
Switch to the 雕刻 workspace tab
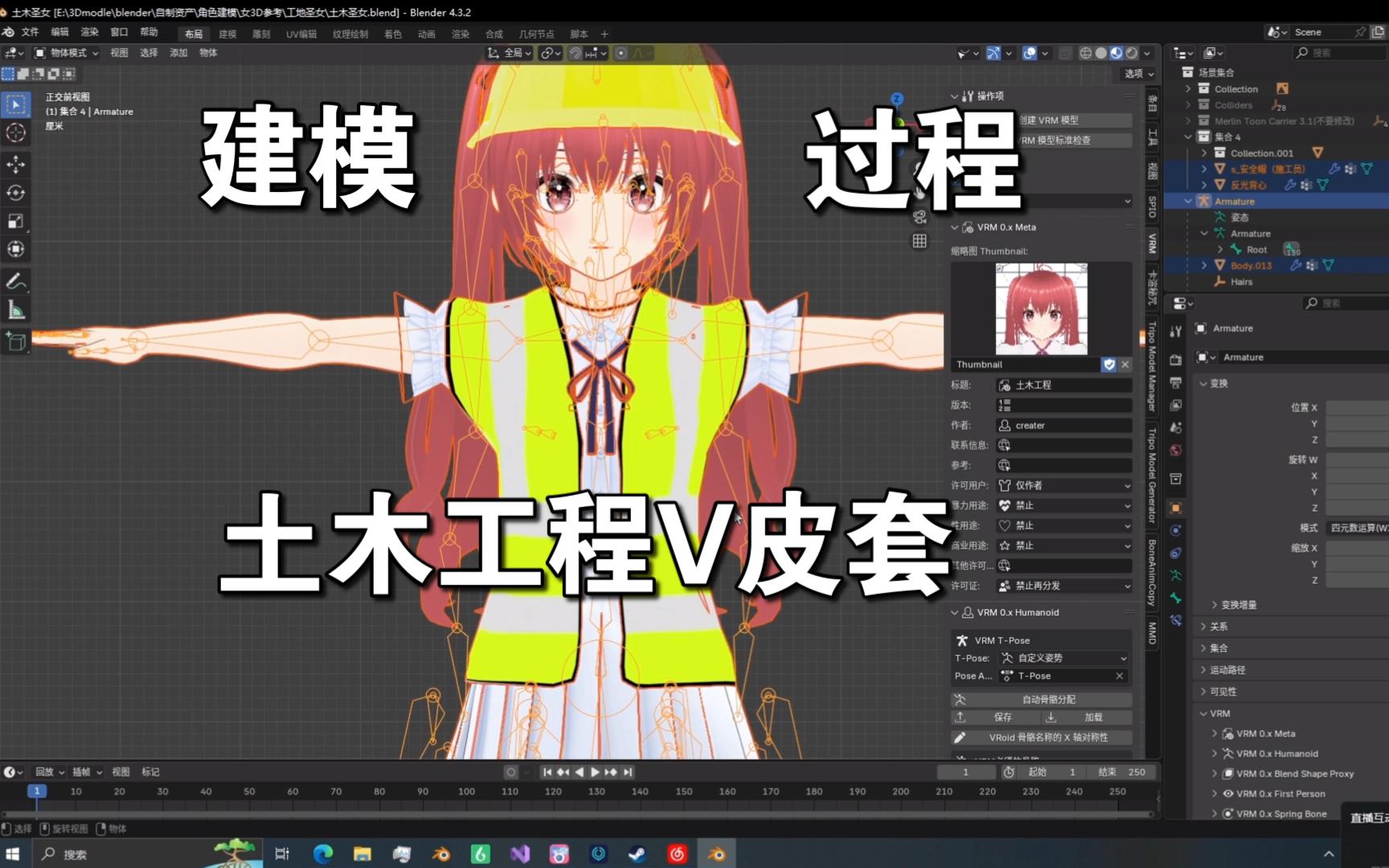click(260, 34)
